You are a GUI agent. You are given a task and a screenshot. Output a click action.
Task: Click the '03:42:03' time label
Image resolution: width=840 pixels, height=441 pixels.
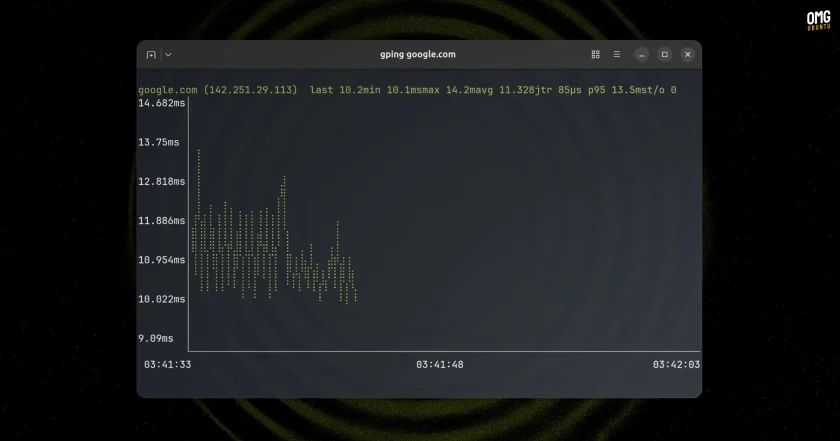click(x=676, y=364)
